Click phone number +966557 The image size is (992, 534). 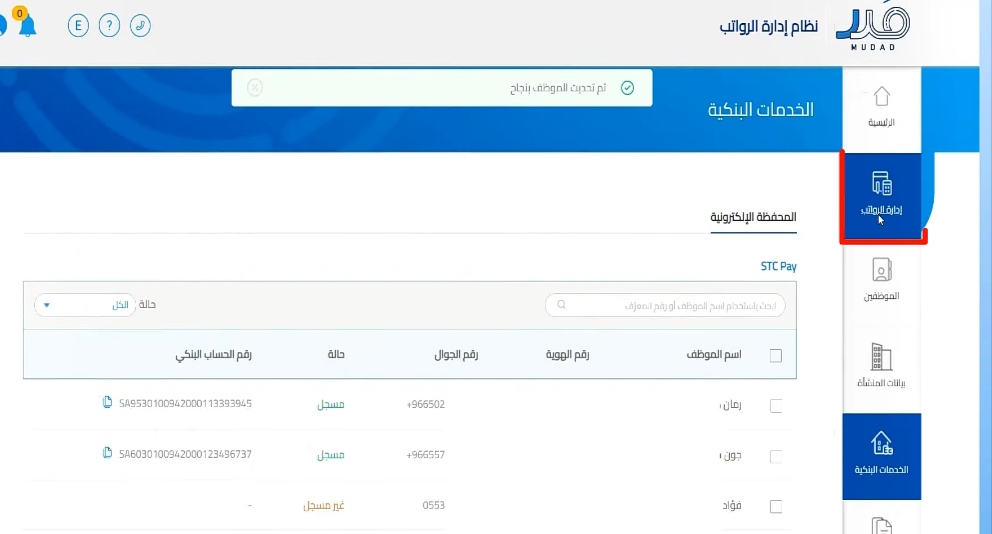point(426,455)
